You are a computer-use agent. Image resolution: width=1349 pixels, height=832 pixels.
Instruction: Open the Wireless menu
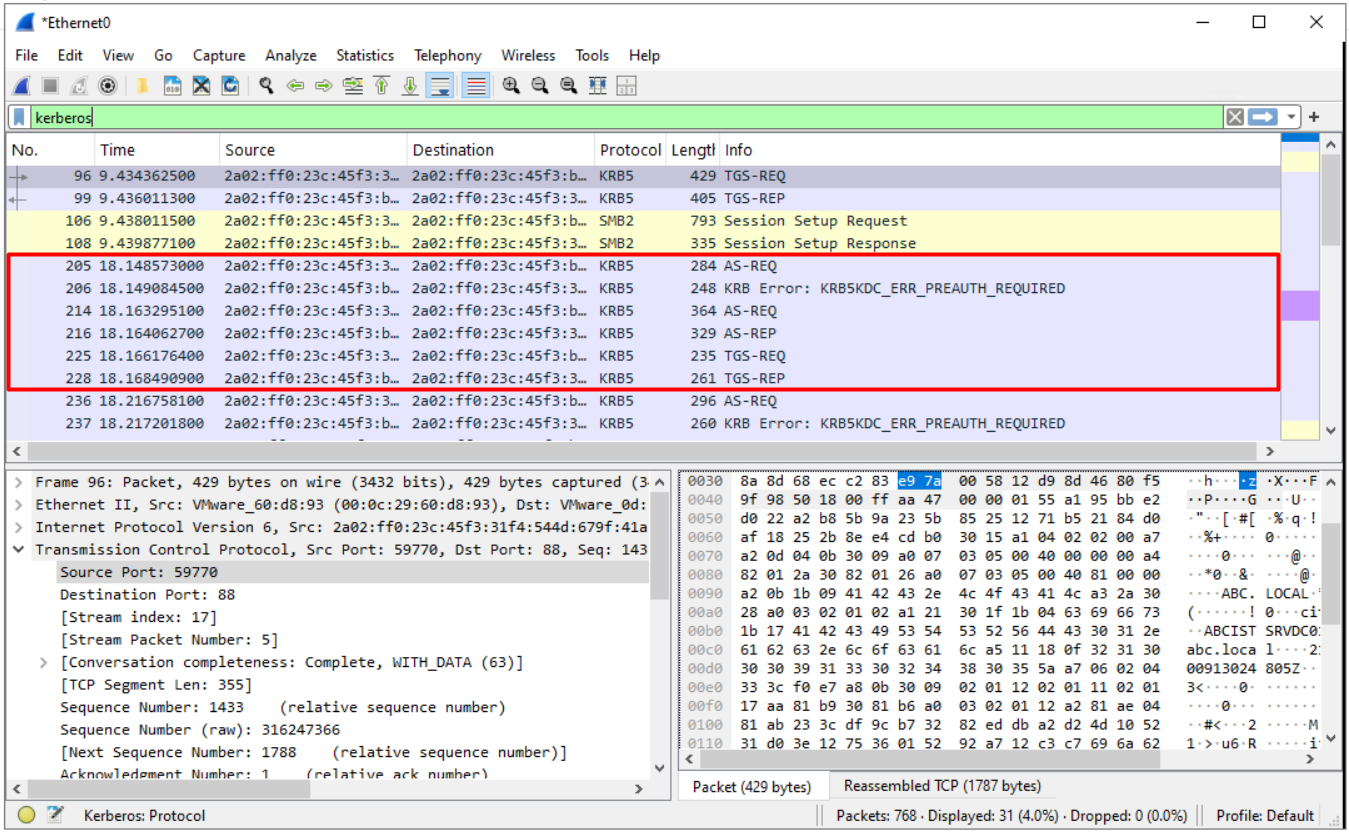(x=528, y=56)
